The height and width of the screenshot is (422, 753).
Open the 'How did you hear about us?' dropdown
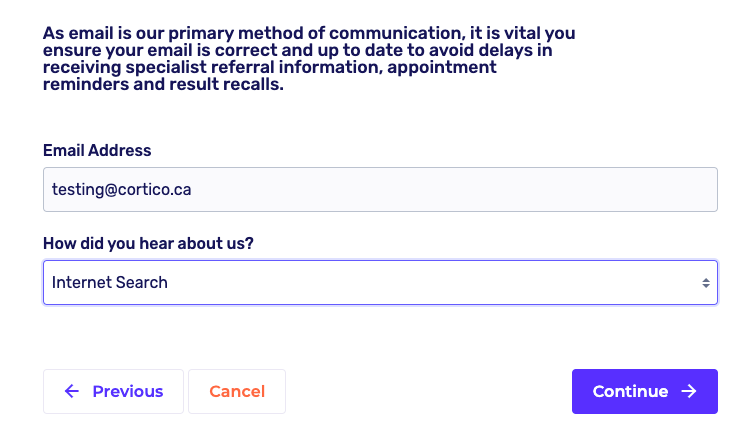click(x=380, y=283)
